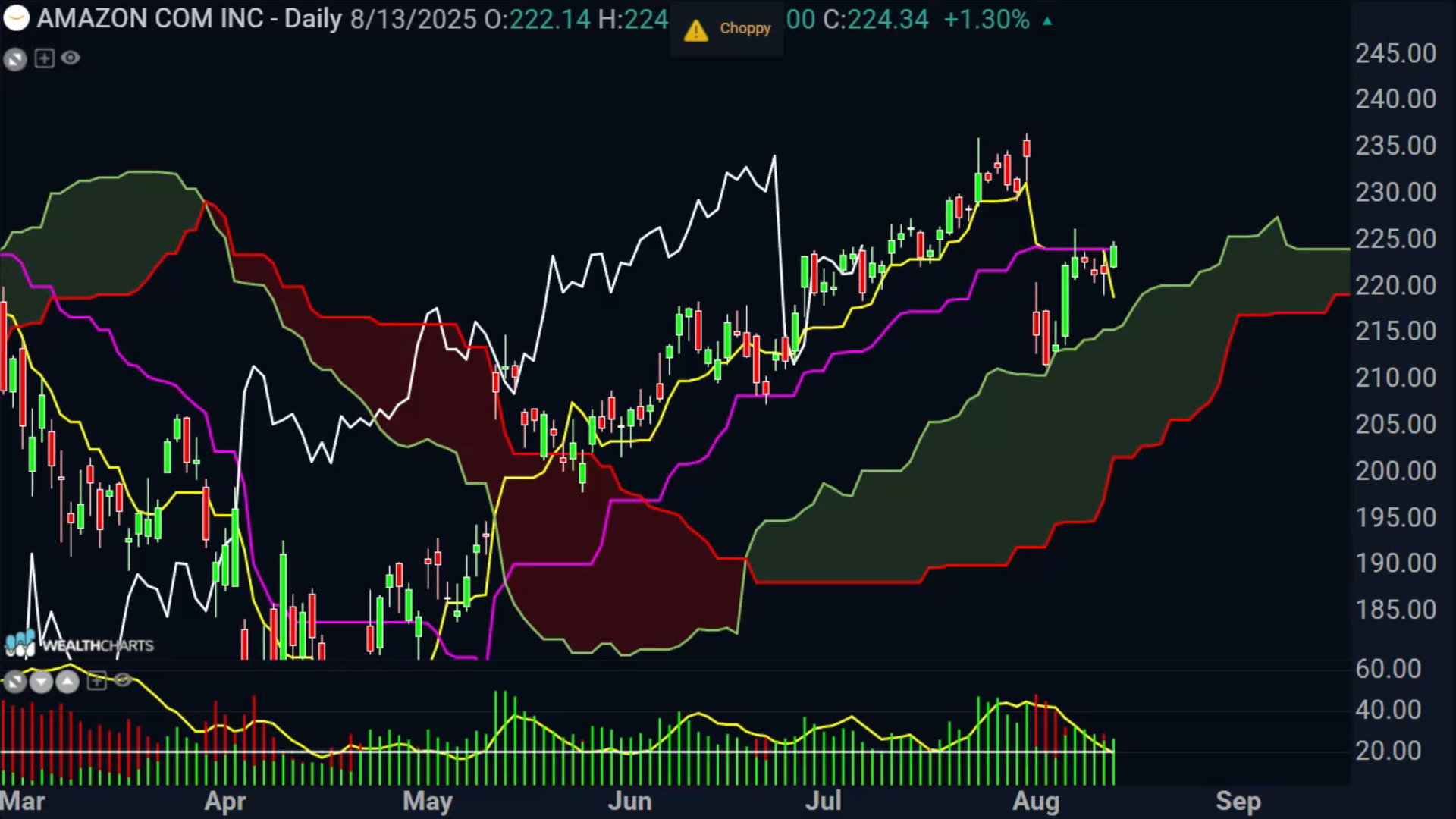Screen dimensions: 1456x819
Task: Move the lower indicator pane down
Action: coord(41,682)
